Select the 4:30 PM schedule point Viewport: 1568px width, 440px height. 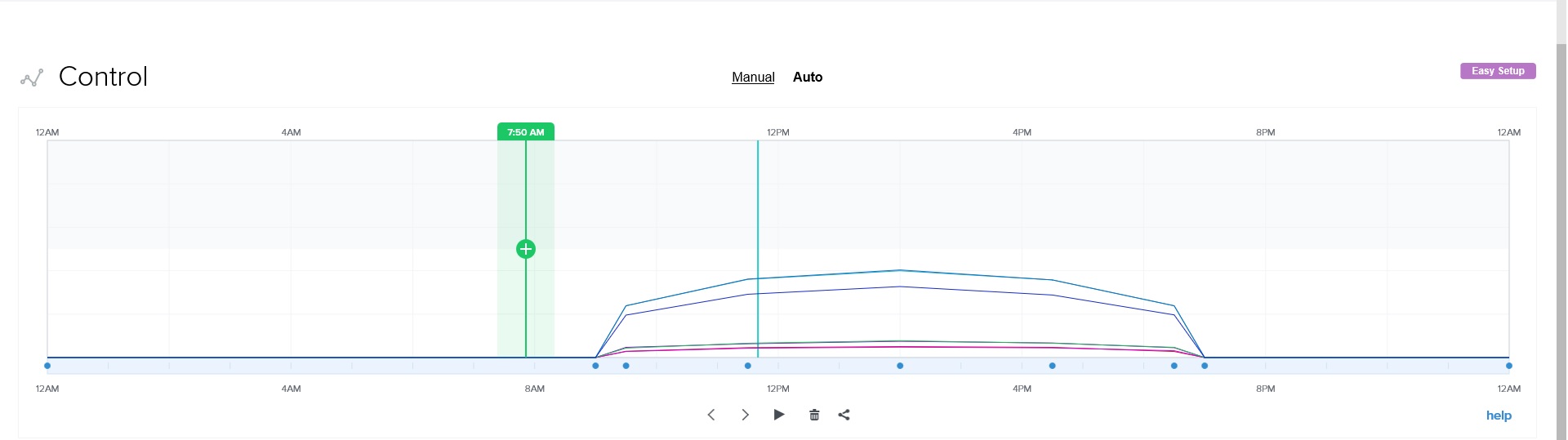[1053, 366]
